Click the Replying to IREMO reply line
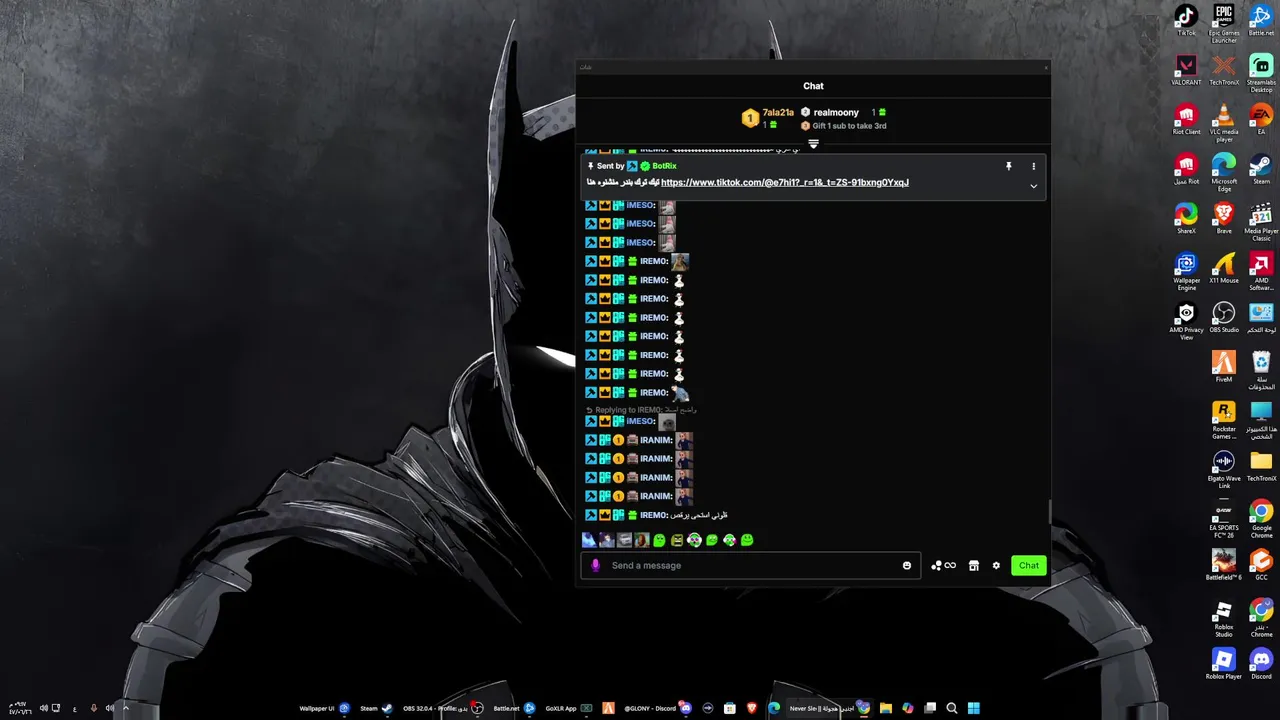The width and height of the screenshot is (1280, 720). (641, 410)
